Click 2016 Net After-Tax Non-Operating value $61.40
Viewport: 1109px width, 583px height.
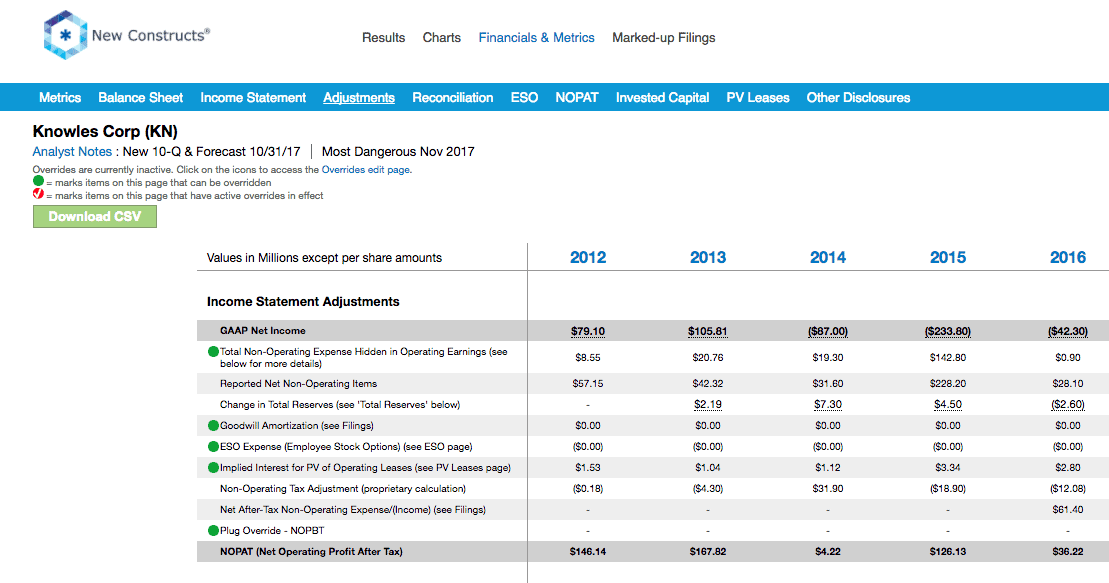(x=1067, y=509)
